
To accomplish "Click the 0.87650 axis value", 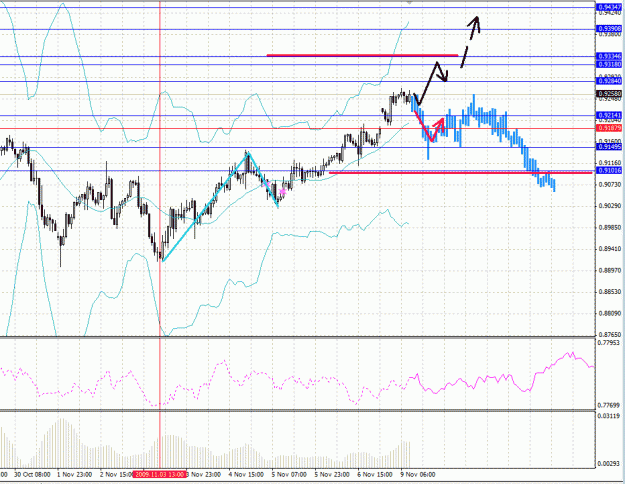I will [x=610, y=334].
